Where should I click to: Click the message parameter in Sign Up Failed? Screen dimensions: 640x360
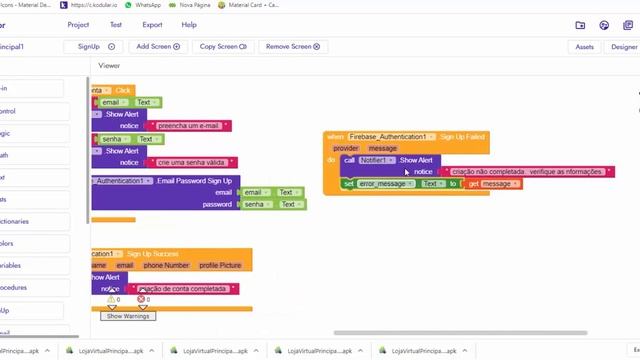[x=382, y=149]
